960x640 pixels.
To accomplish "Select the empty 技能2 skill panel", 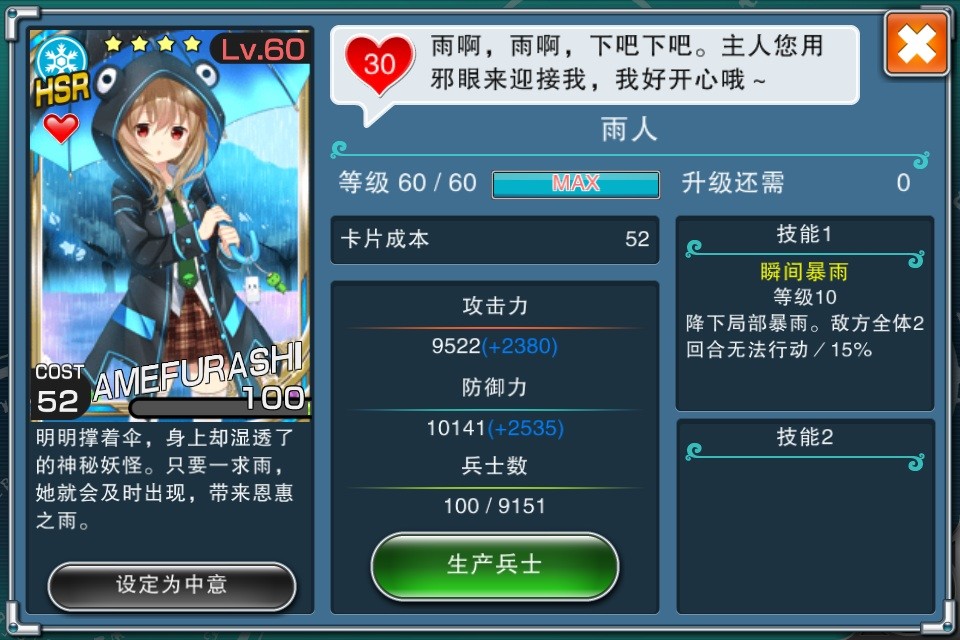I will (805, 516).
